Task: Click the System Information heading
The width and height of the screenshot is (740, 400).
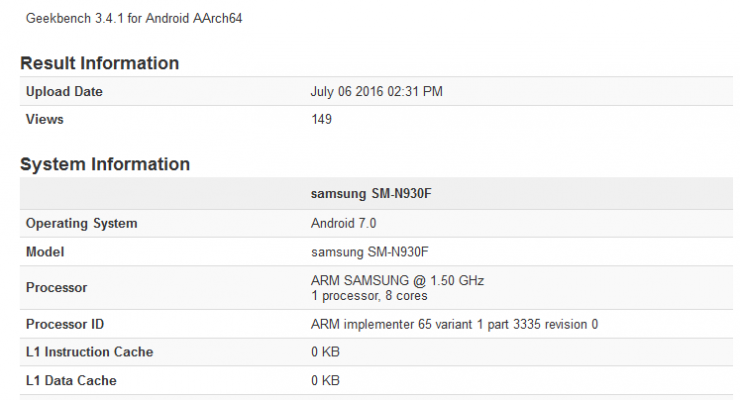Action: point(105,164)
